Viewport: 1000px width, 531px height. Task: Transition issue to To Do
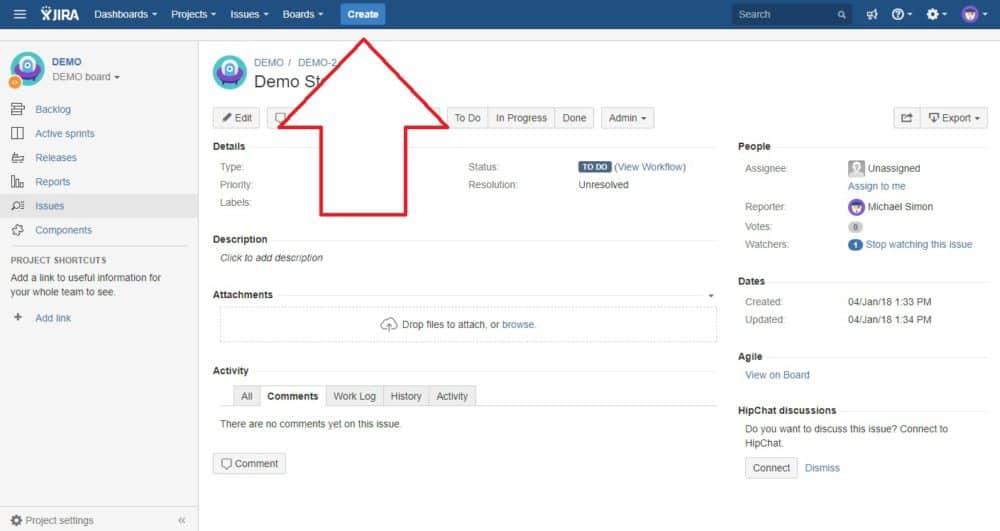pos(467,118)
